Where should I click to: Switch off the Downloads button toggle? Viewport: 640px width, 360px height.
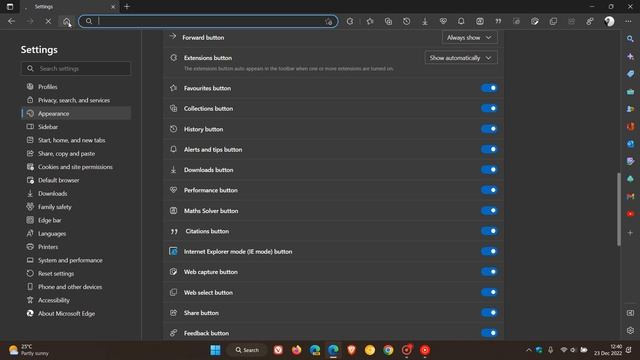[x=489, y=169]
